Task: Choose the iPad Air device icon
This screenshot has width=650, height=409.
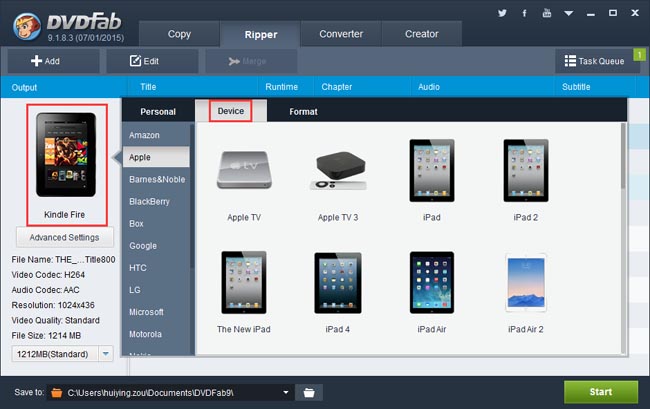Action: point(432,282)
